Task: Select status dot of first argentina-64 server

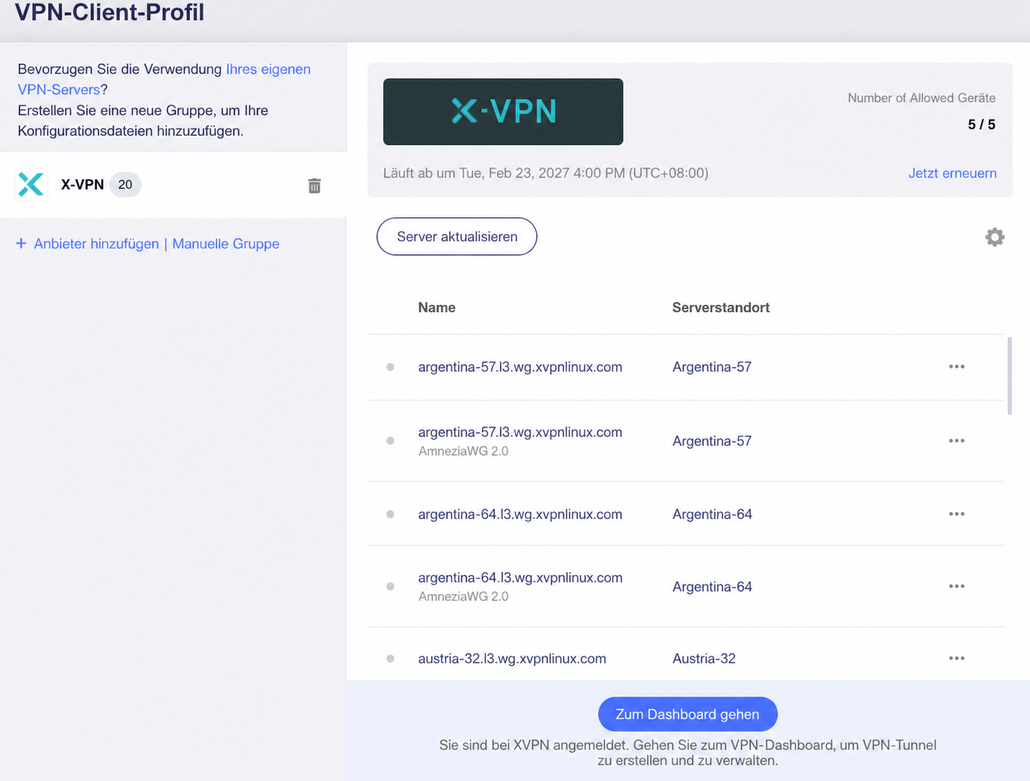Action: pos(390,514)
